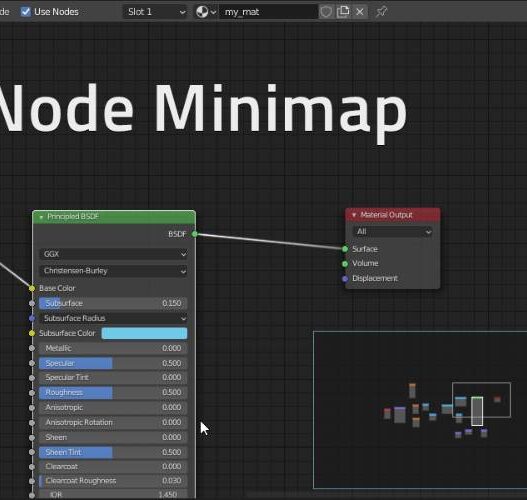Adjust the Specular Tint slider
The height and width of the screenshot is (500, 527).
pos(113,378)
